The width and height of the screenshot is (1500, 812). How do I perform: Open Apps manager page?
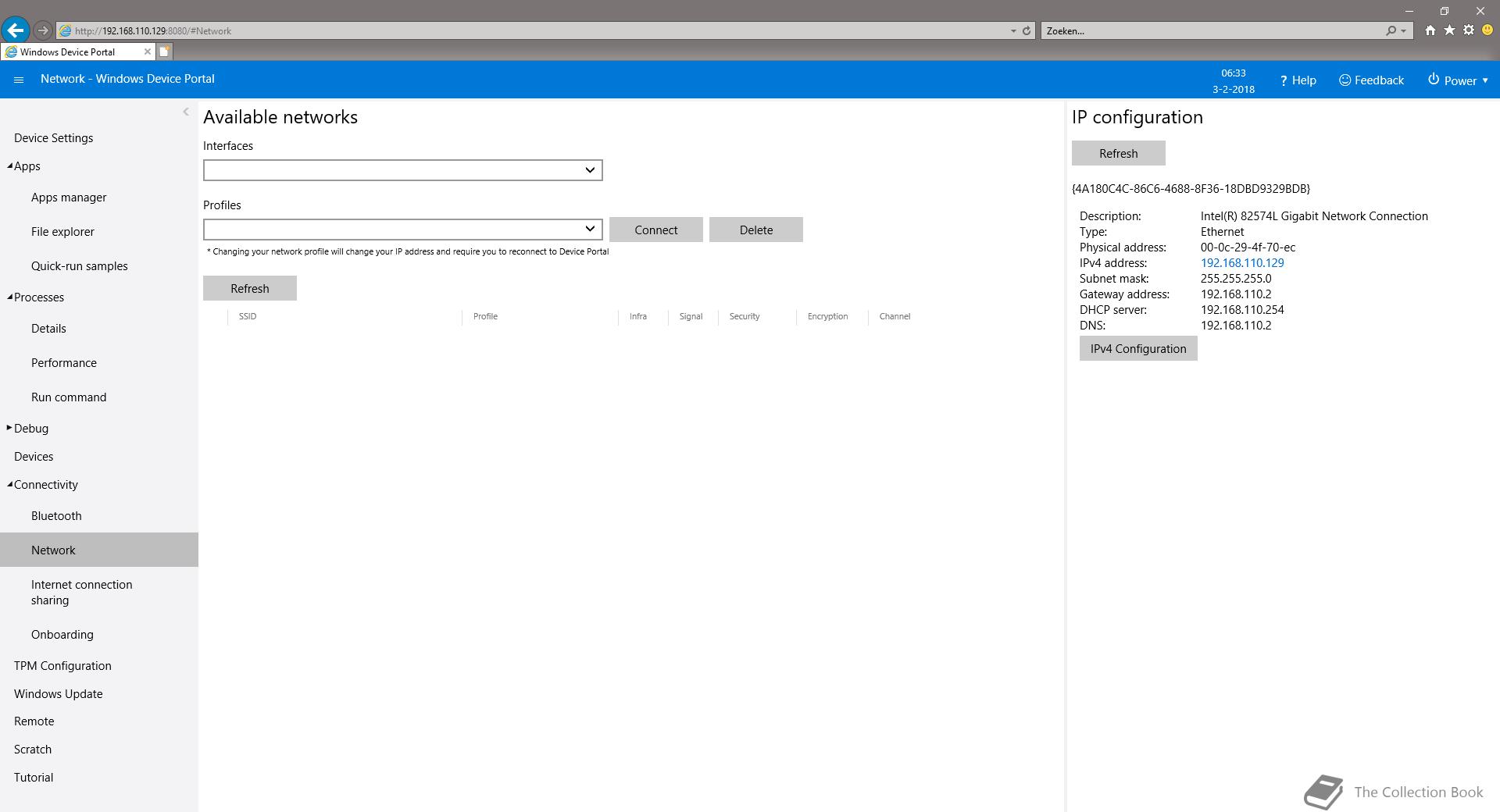(x=69, y=198)
